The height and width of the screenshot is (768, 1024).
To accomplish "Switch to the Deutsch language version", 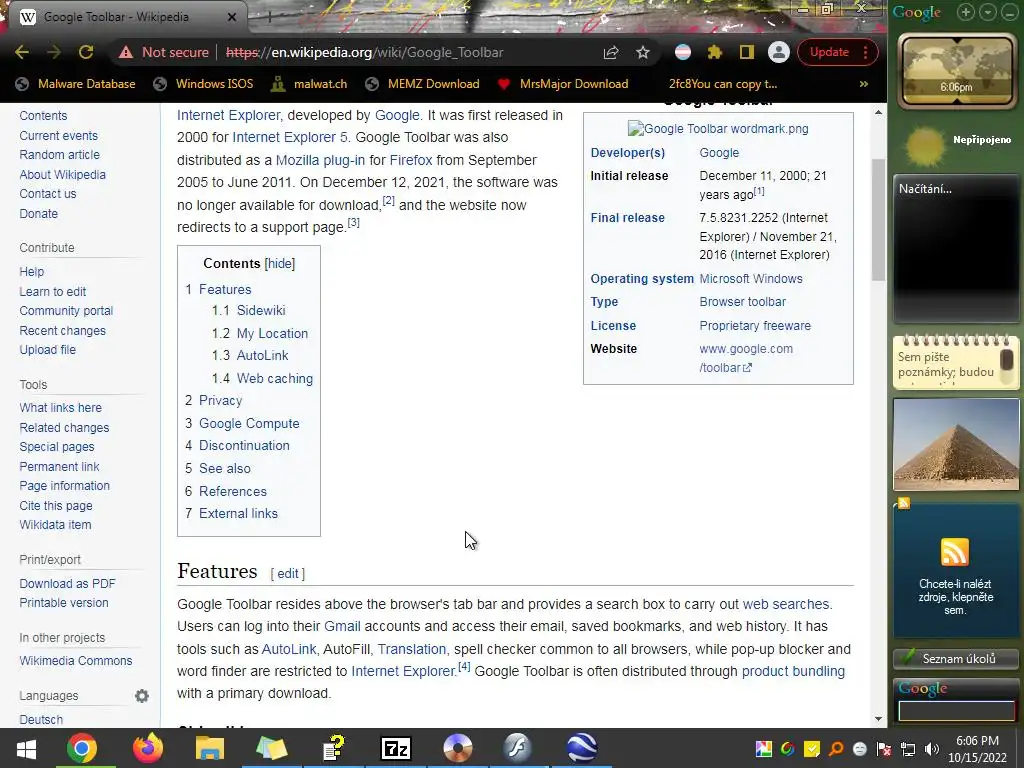I will [41, 719].
